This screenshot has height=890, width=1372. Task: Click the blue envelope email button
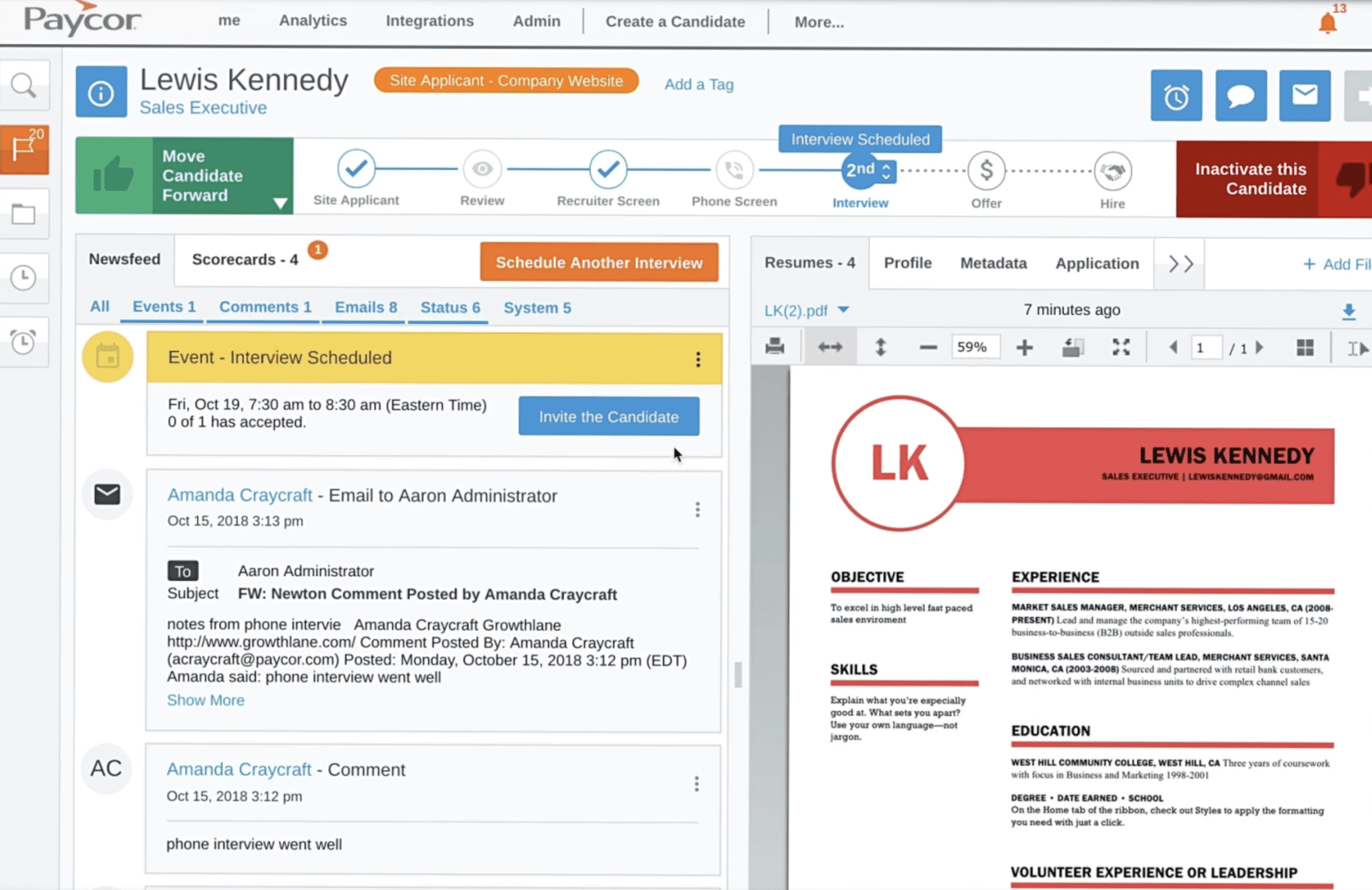pos(1304,96)
